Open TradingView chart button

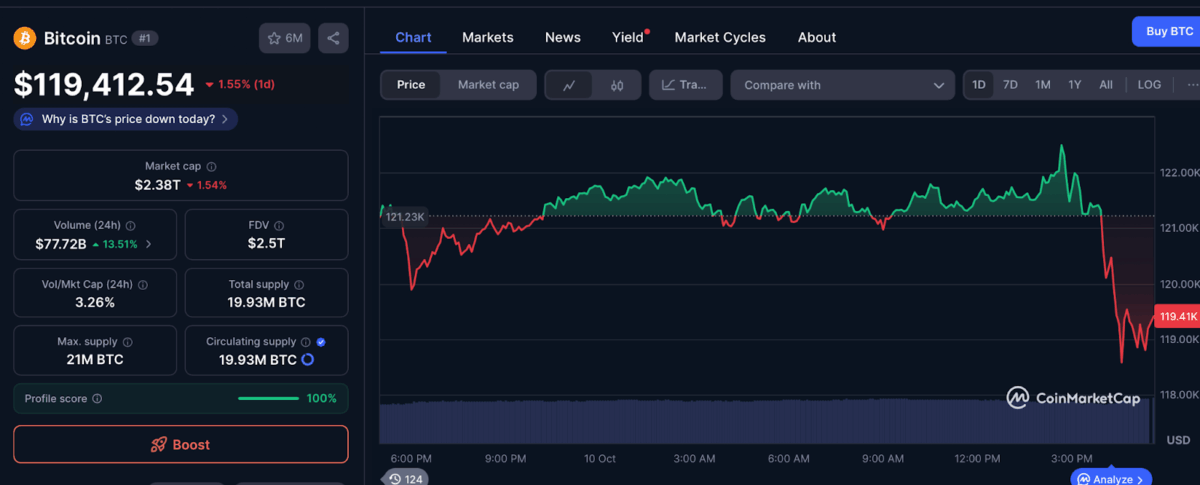click(x=685, y=85)
